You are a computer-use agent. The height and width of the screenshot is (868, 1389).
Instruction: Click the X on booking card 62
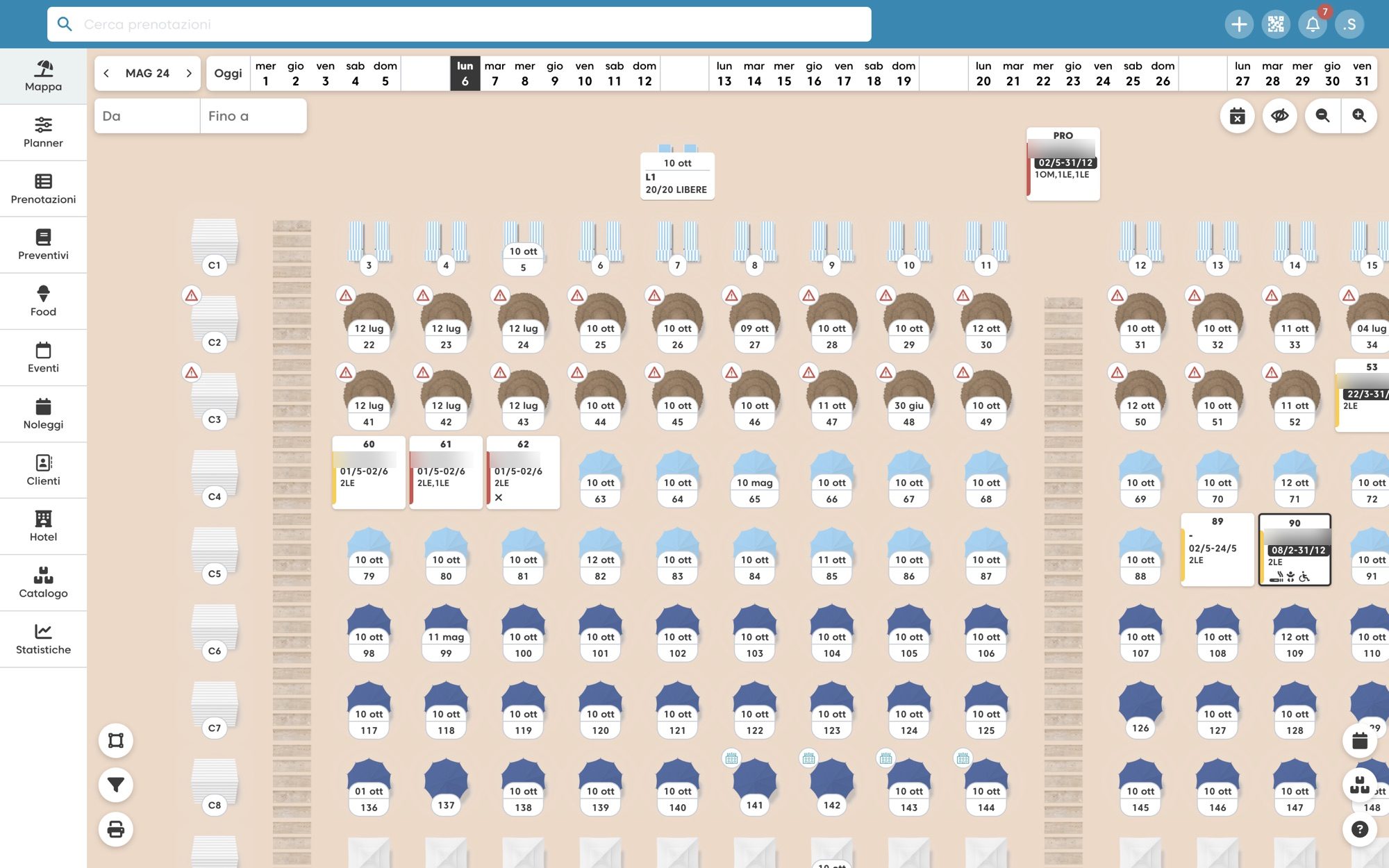(x=499, y=497)
